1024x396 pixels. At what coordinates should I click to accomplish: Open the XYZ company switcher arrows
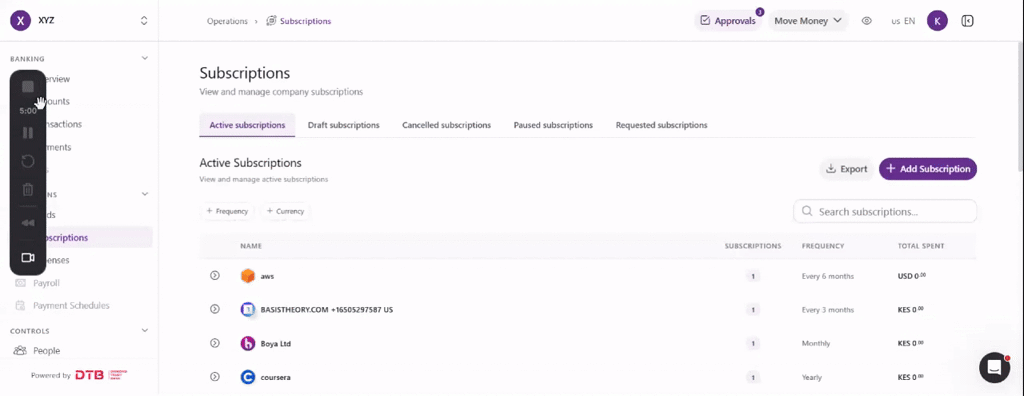coord(144,21)
